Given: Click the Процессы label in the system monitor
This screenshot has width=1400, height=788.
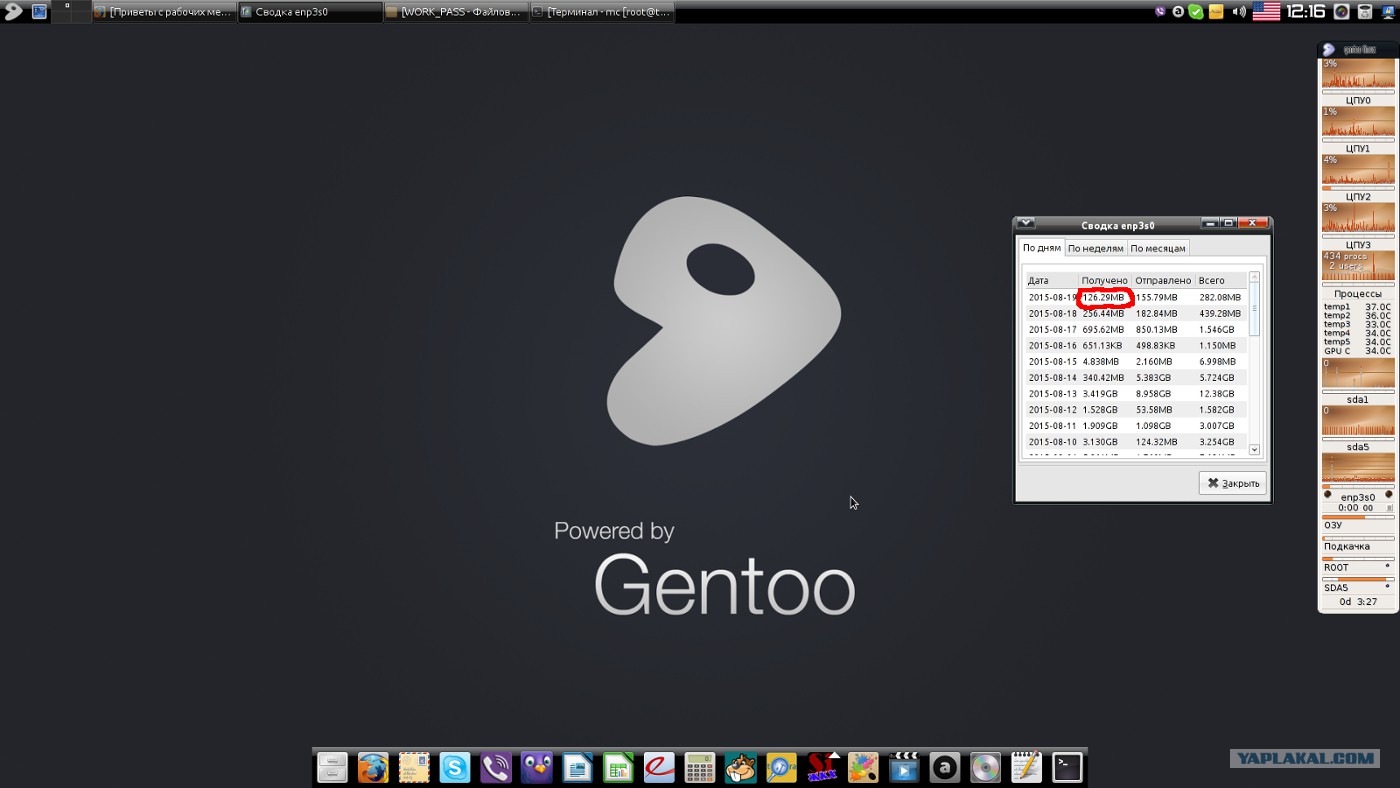Looking at the screenshot, I should (1358, 294).
